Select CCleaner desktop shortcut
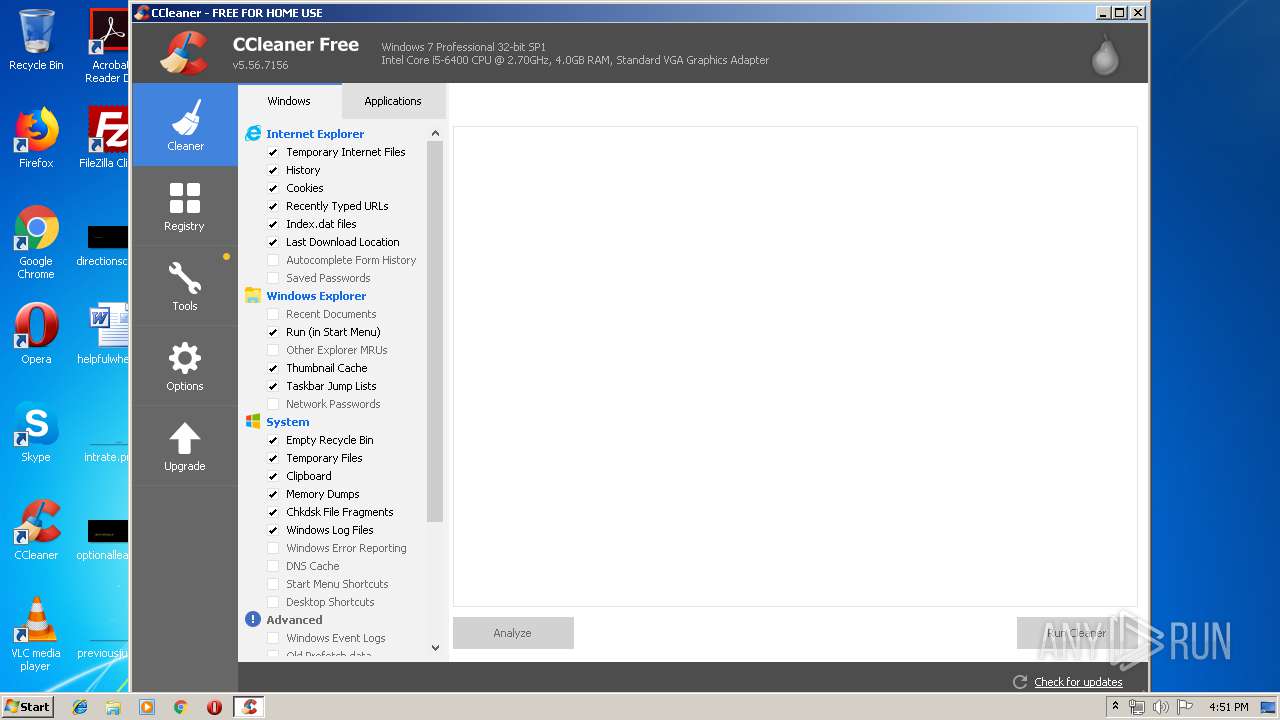The width and height of the screenshot is (1280, 720). [36, 530]
